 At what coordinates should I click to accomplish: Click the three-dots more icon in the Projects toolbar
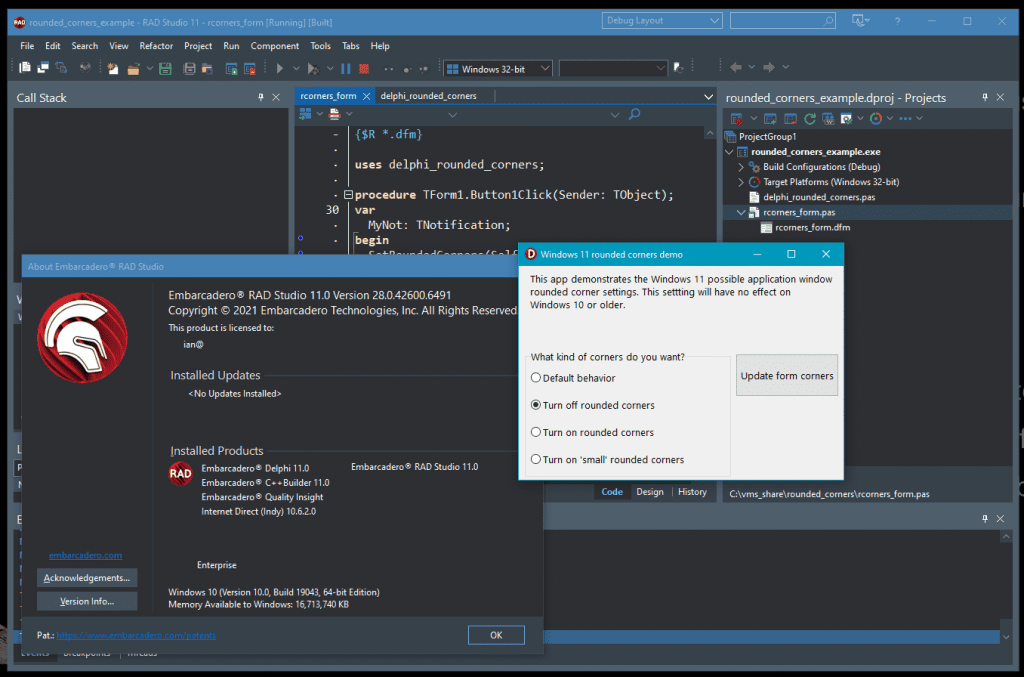[905, 118]
